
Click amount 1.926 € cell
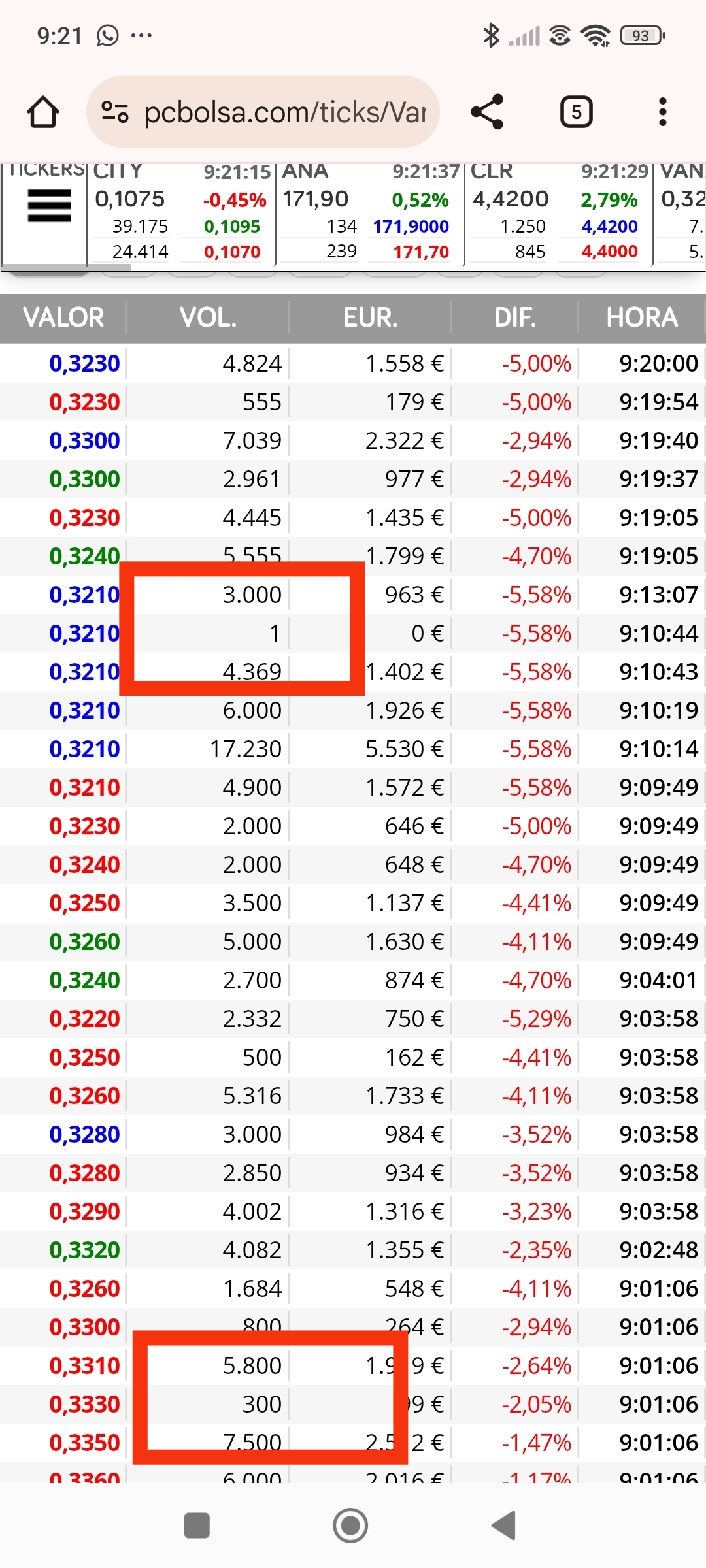[405, 710]
